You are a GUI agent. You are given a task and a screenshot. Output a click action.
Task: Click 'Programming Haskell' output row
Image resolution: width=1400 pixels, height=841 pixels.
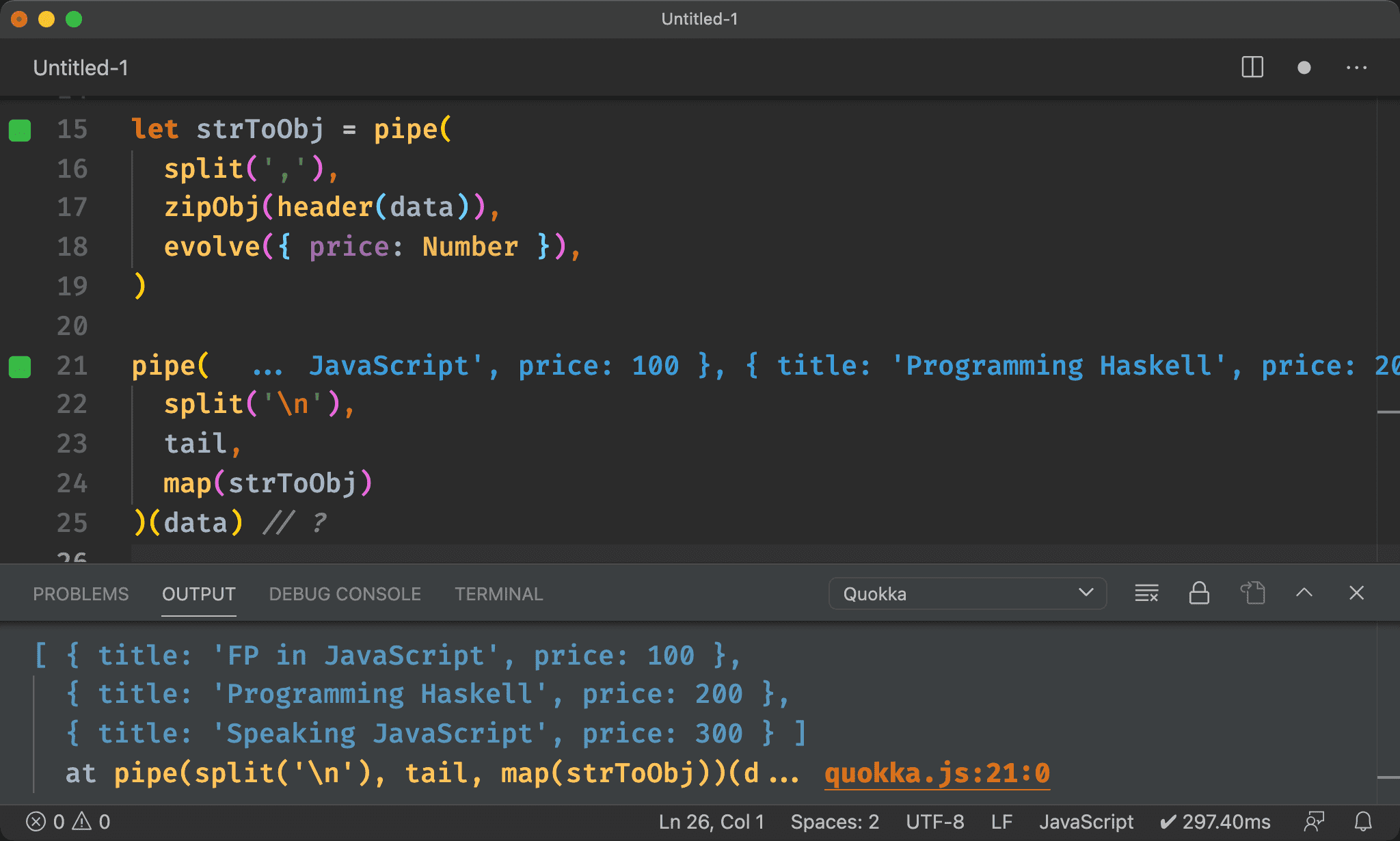click(x=427, y=694)
